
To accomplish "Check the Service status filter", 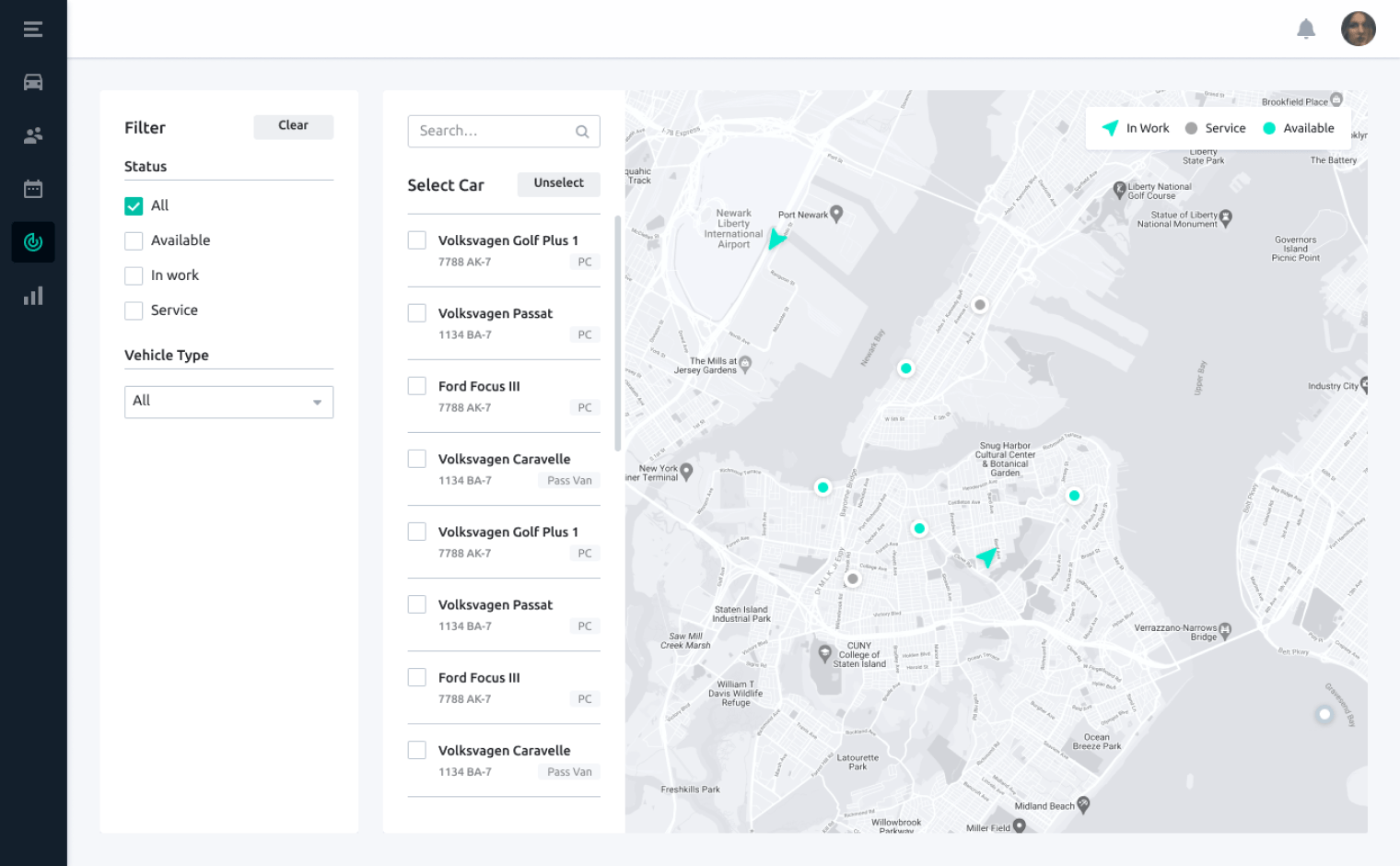I will (134, 310).
